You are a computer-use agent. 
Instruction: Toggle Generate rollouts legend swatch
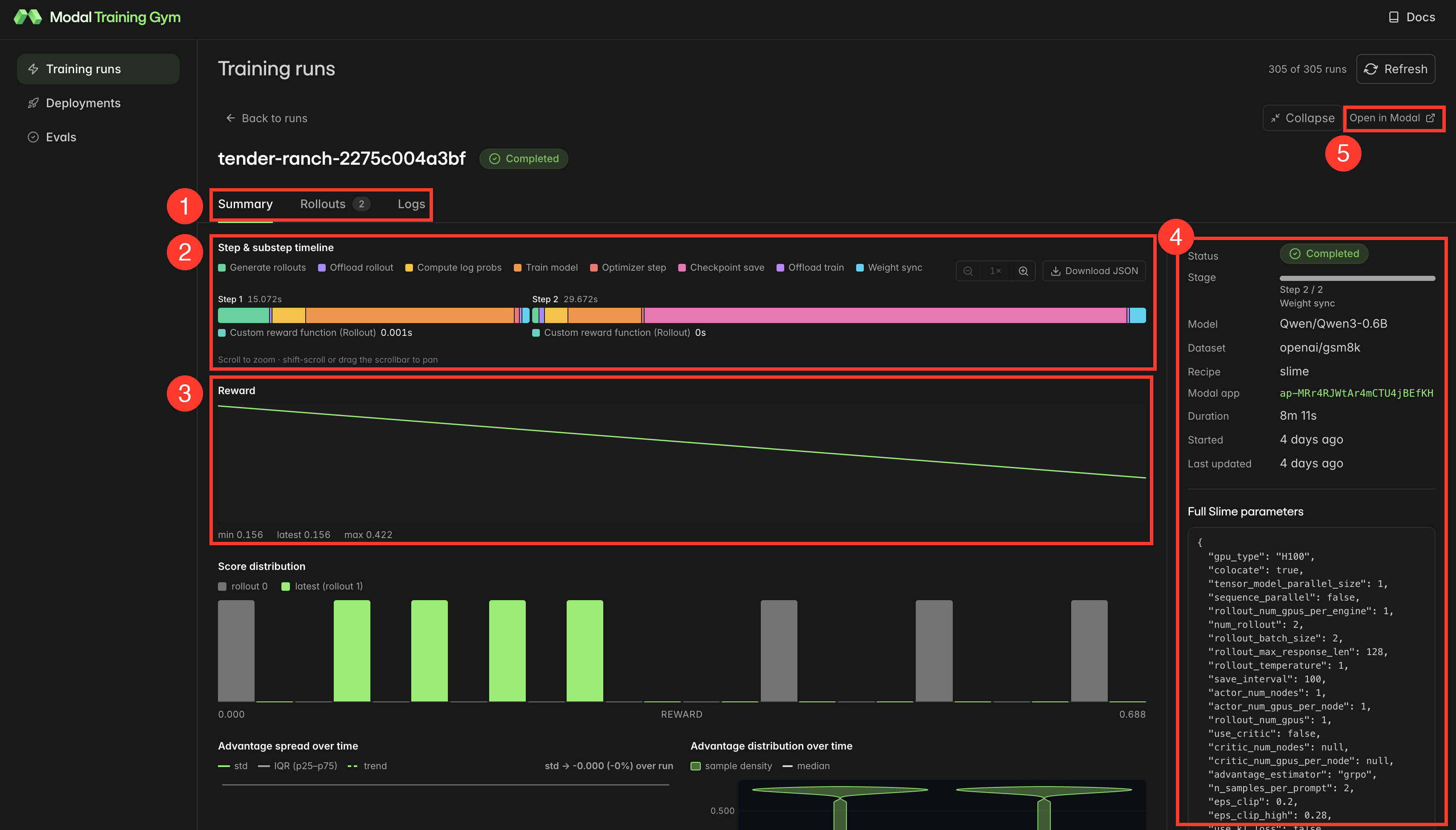[x=222, y=268]
